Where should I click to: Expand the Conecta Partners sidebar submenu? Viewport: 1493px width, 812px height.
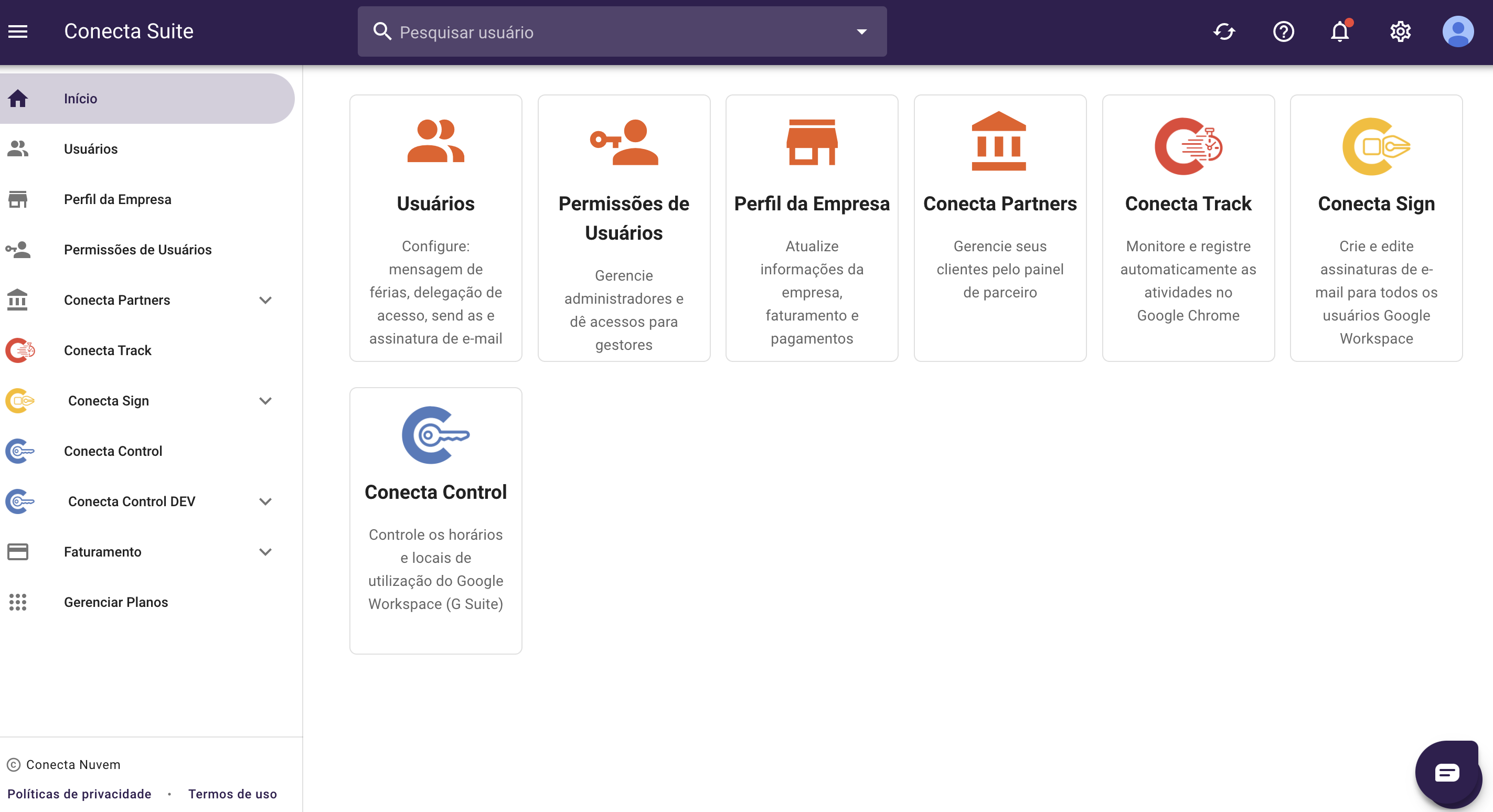pos(265,300)
